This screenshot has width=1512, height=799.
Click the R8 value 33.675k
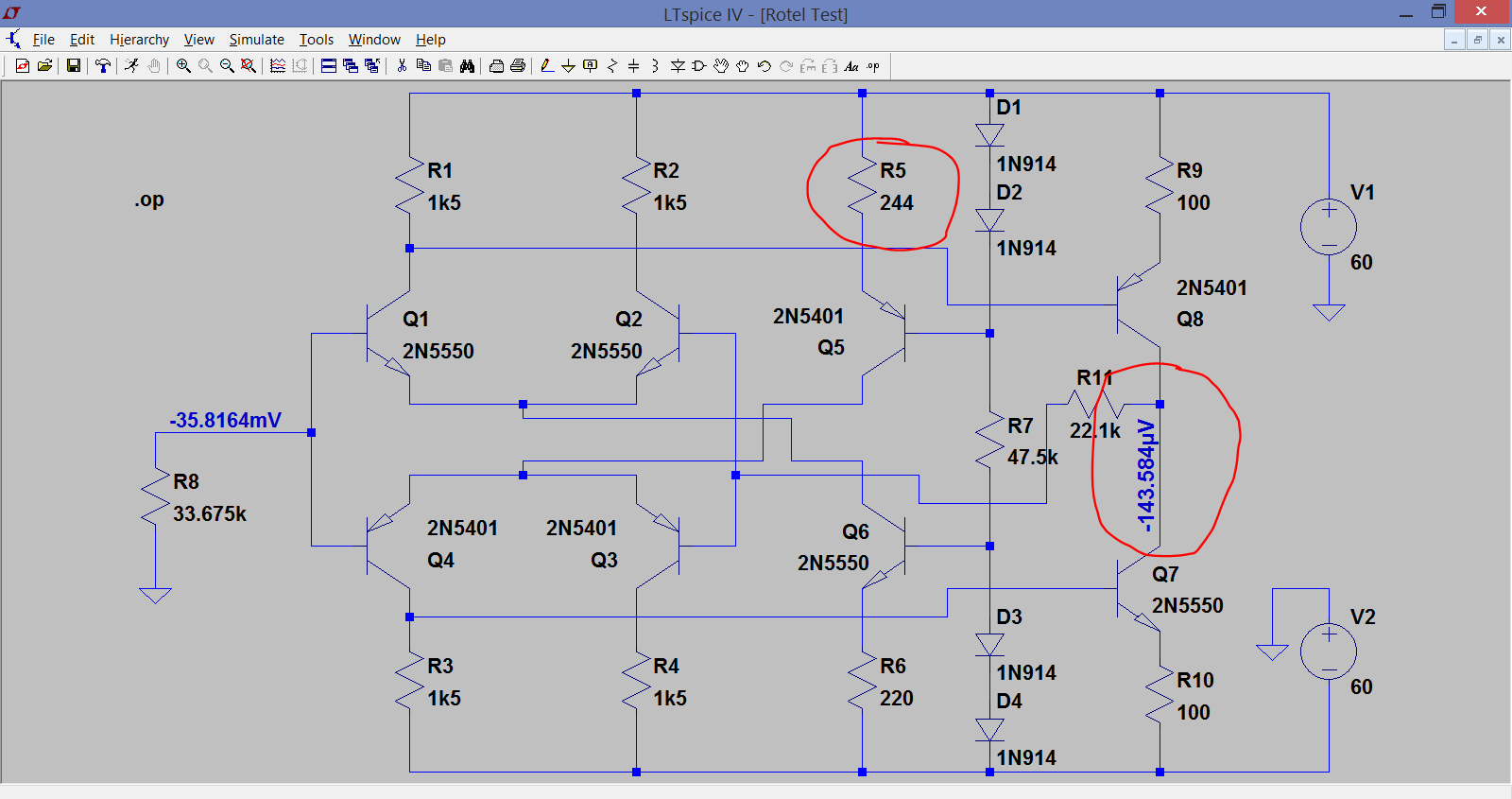[210, 513]
